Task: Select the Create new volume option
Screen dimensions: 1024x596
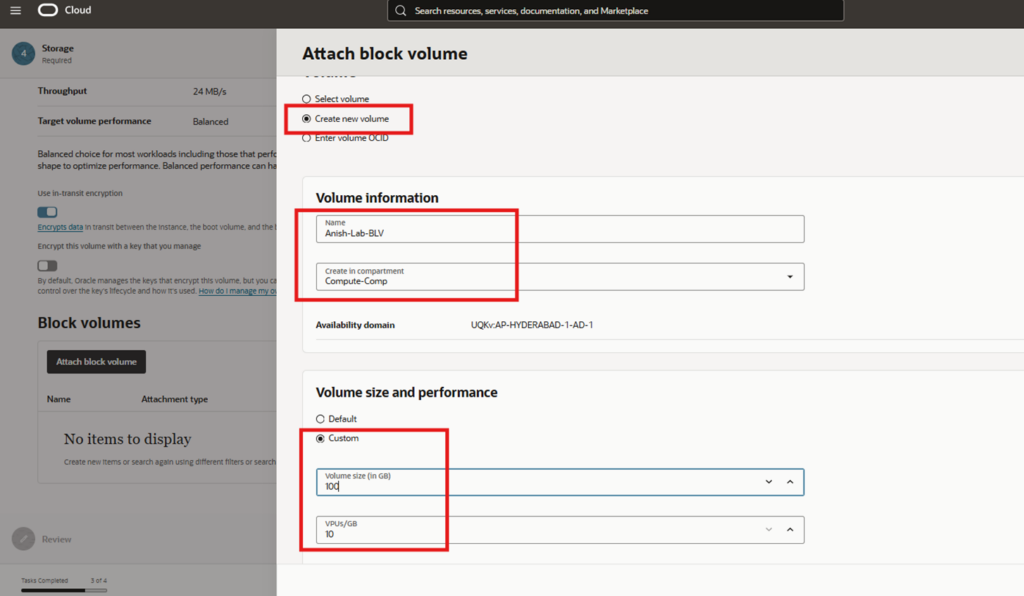Action: click(x=307, y=119)
